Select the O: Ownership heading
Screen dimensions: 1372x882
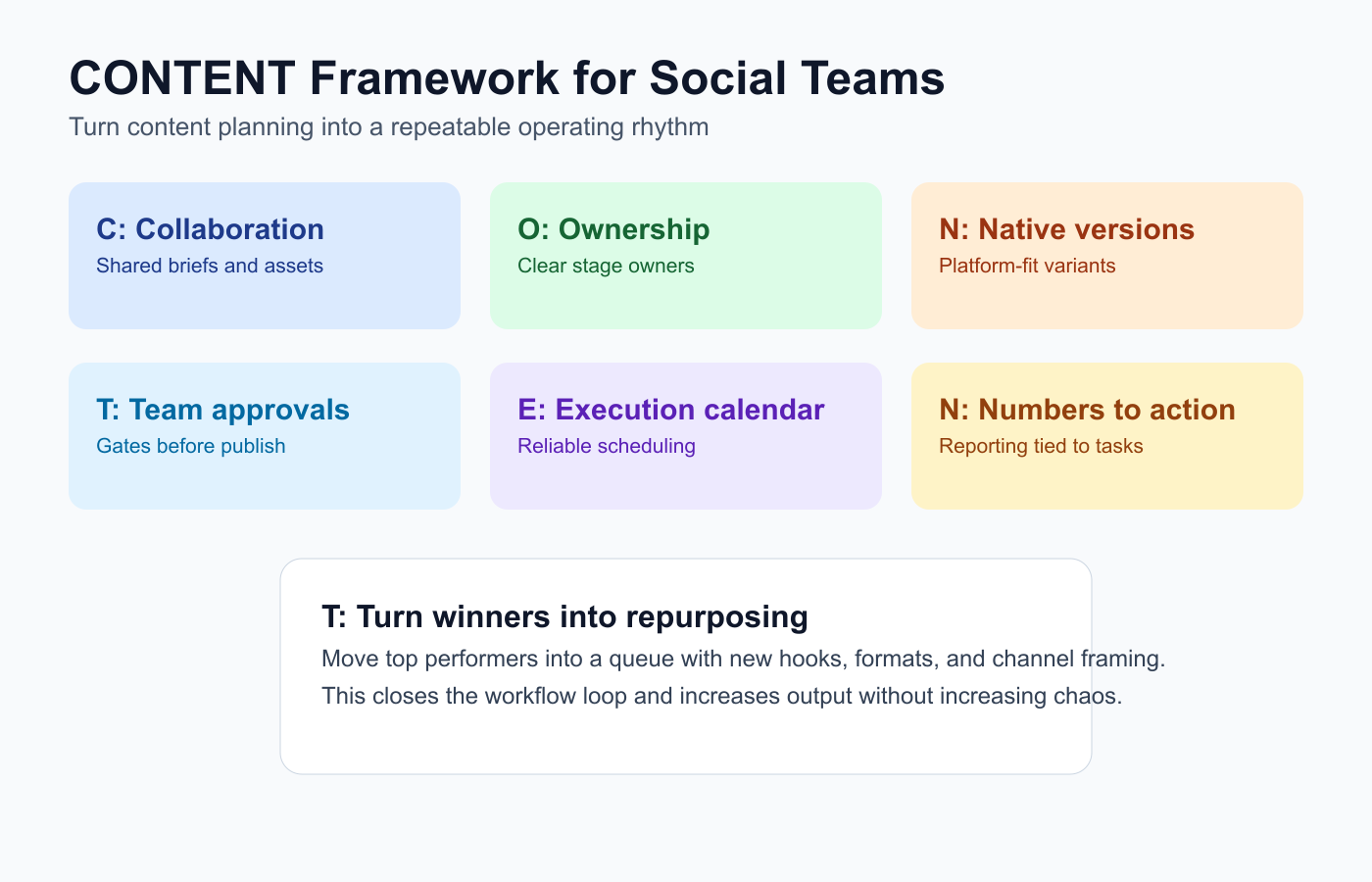point(613,229)
